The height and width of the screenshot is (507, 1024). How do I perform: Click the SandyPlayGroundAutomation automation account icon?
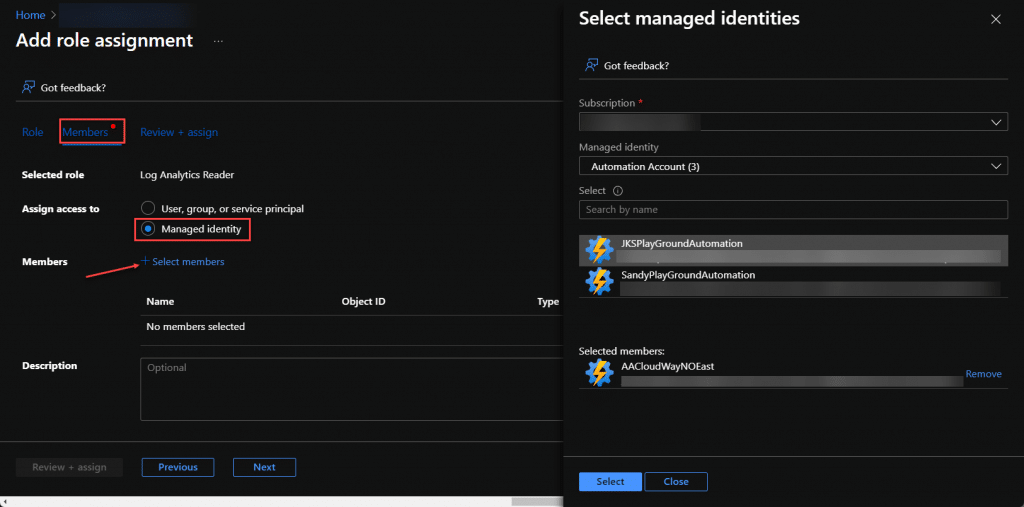click(x=599, y=282)
